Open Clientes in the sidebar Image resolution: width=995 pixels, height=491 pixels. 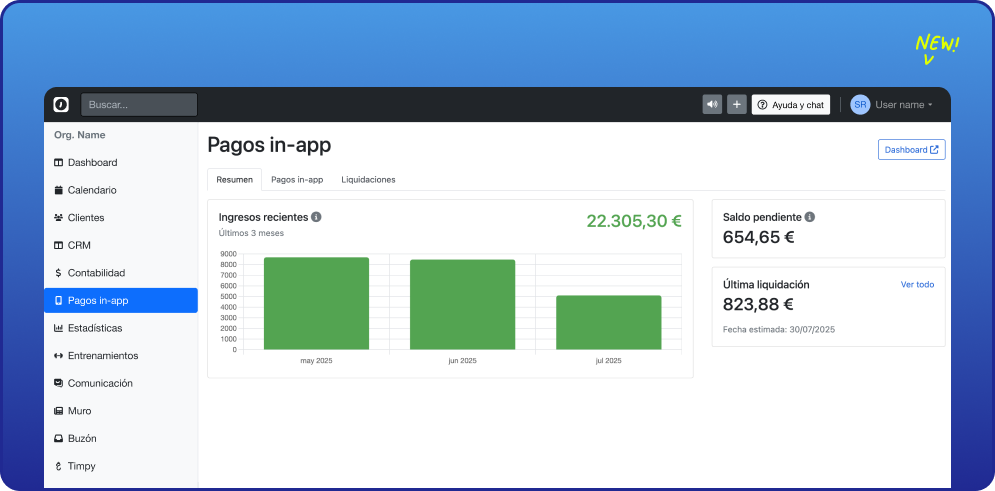(x=121, y=218)
